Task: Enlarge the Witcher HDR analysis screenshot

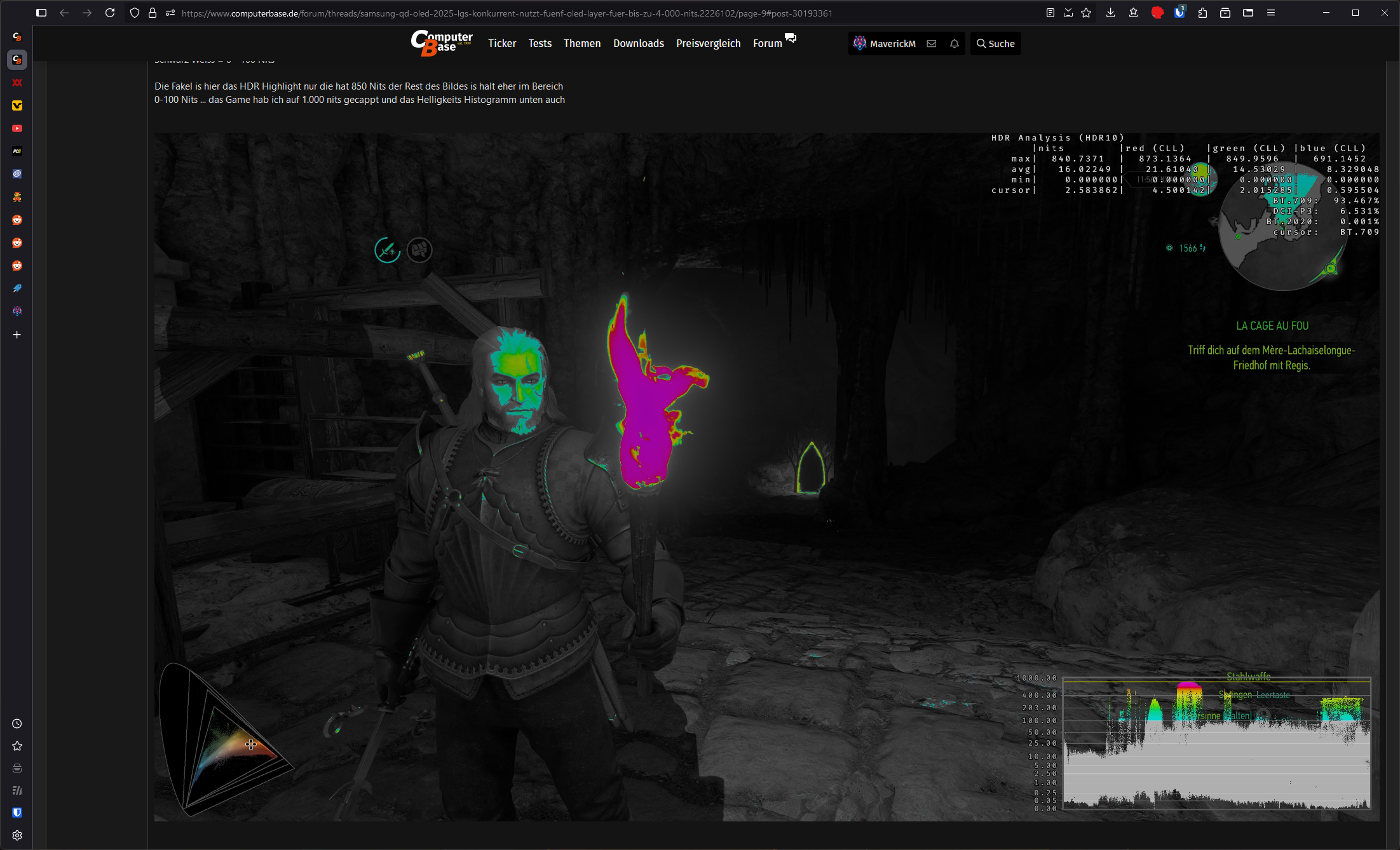Action: coord(766,476)
